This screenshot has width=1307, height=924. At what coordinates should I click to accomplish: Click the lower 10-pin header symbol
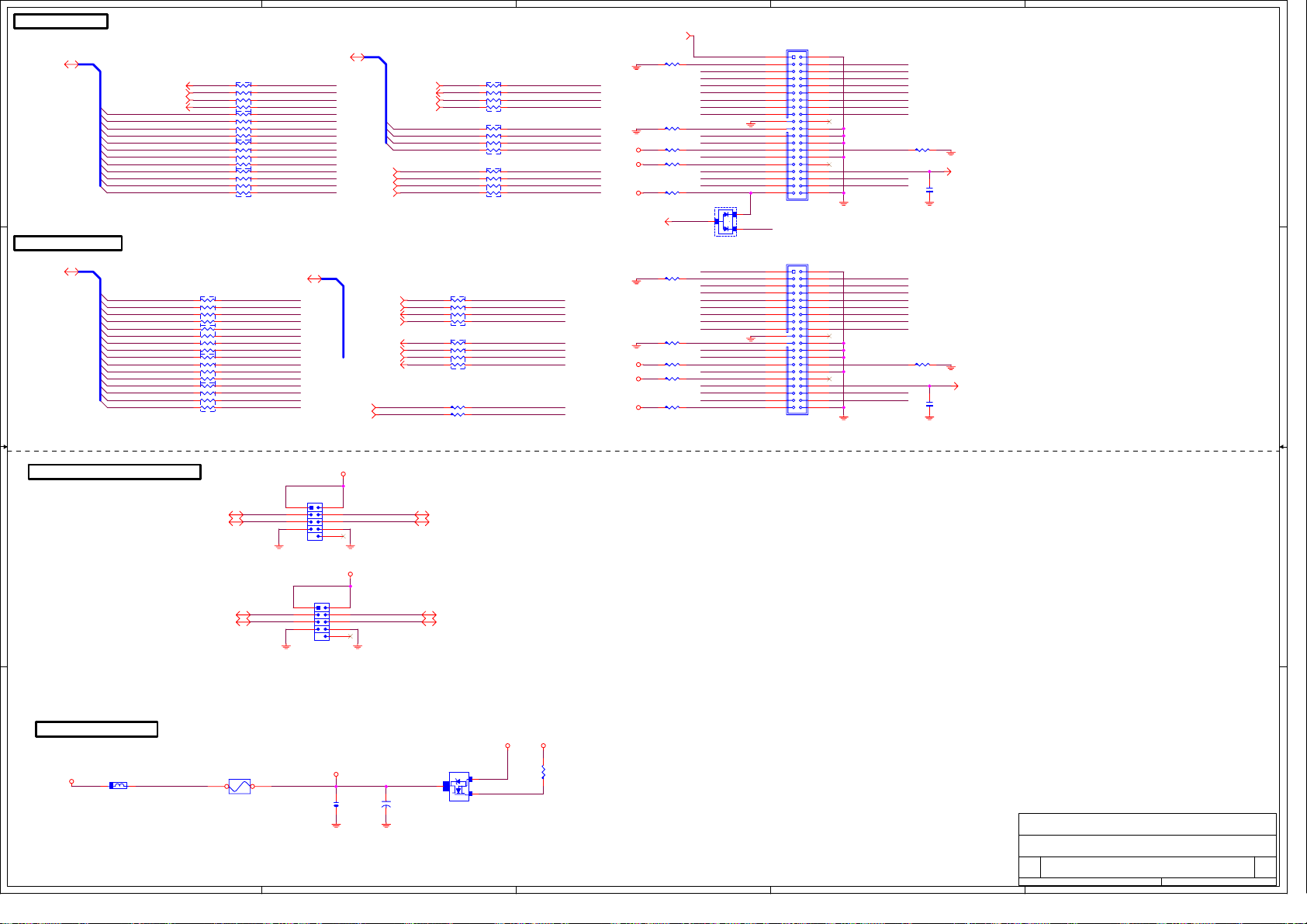pyautogui.click(x=321, y=621)
